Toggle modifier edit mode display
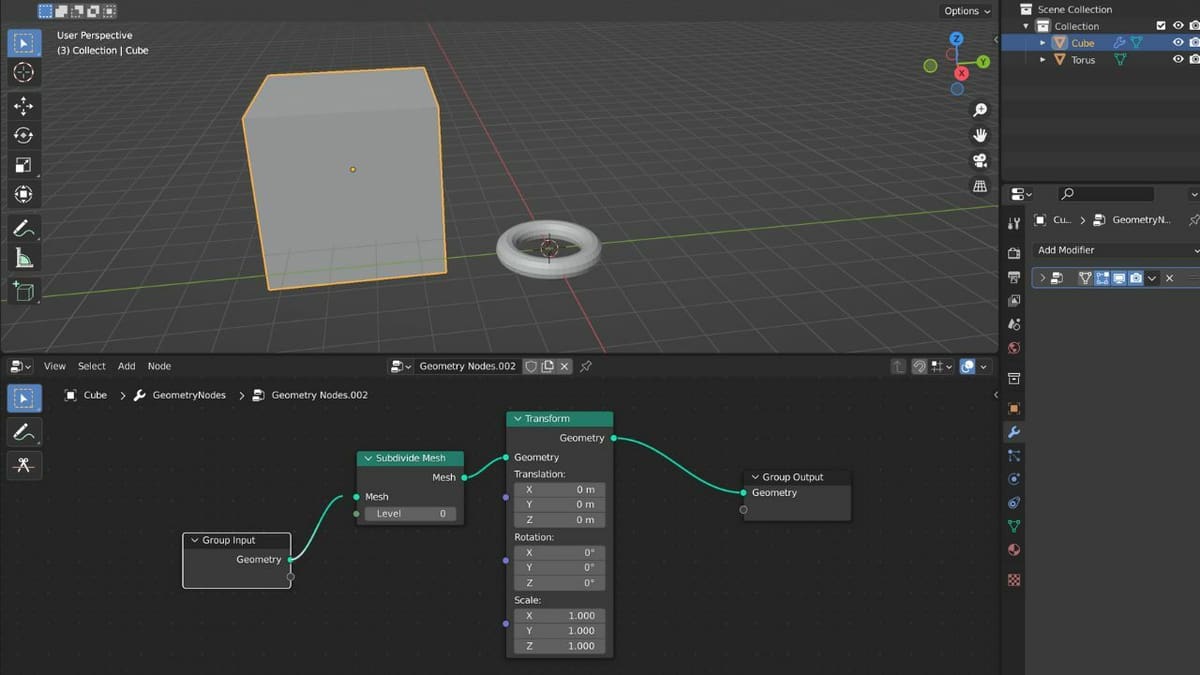Image resolution: width=1200 pixels, height=675 pixels. click(1103, 278)
